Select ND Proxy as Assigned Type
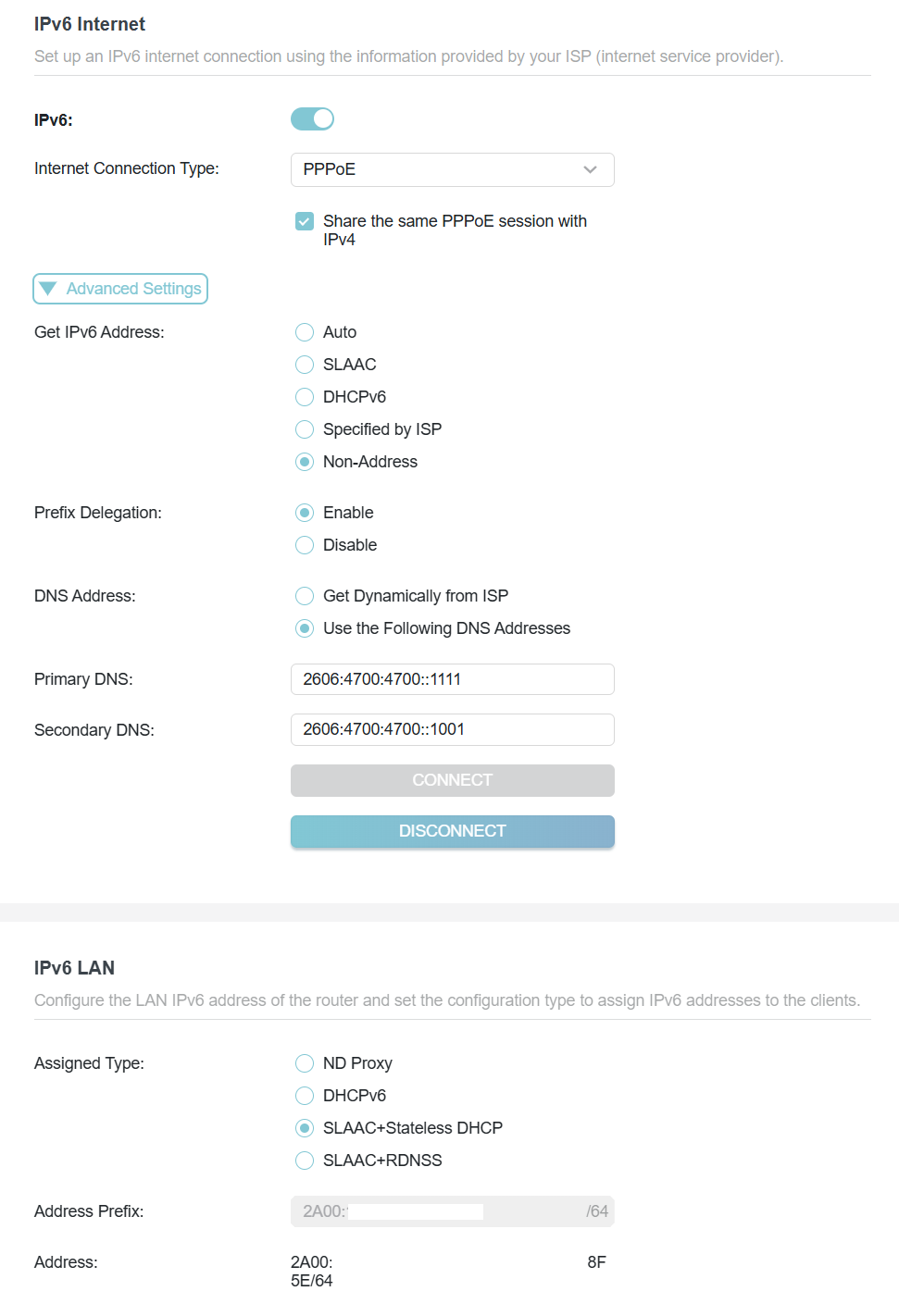This screenshot has height=1316, width=899. point(305,1063)
